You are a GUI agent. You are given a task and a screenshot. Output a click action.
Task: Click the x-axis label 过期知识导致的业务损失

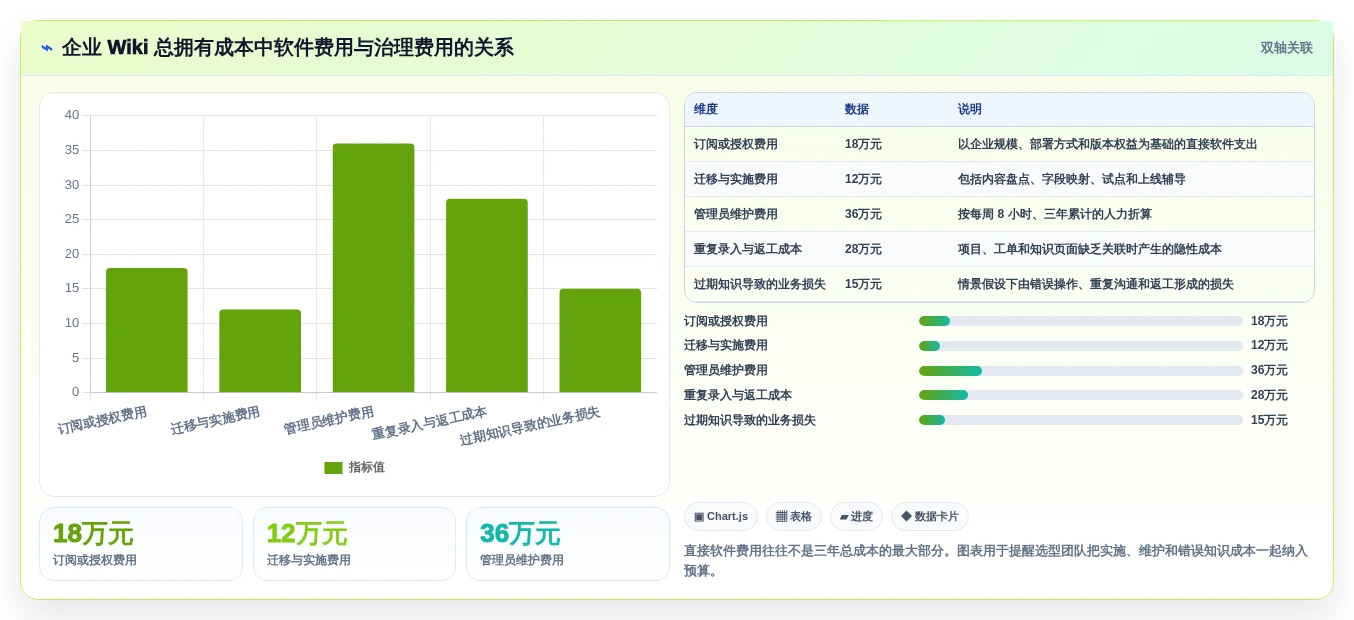pos(529,427)
